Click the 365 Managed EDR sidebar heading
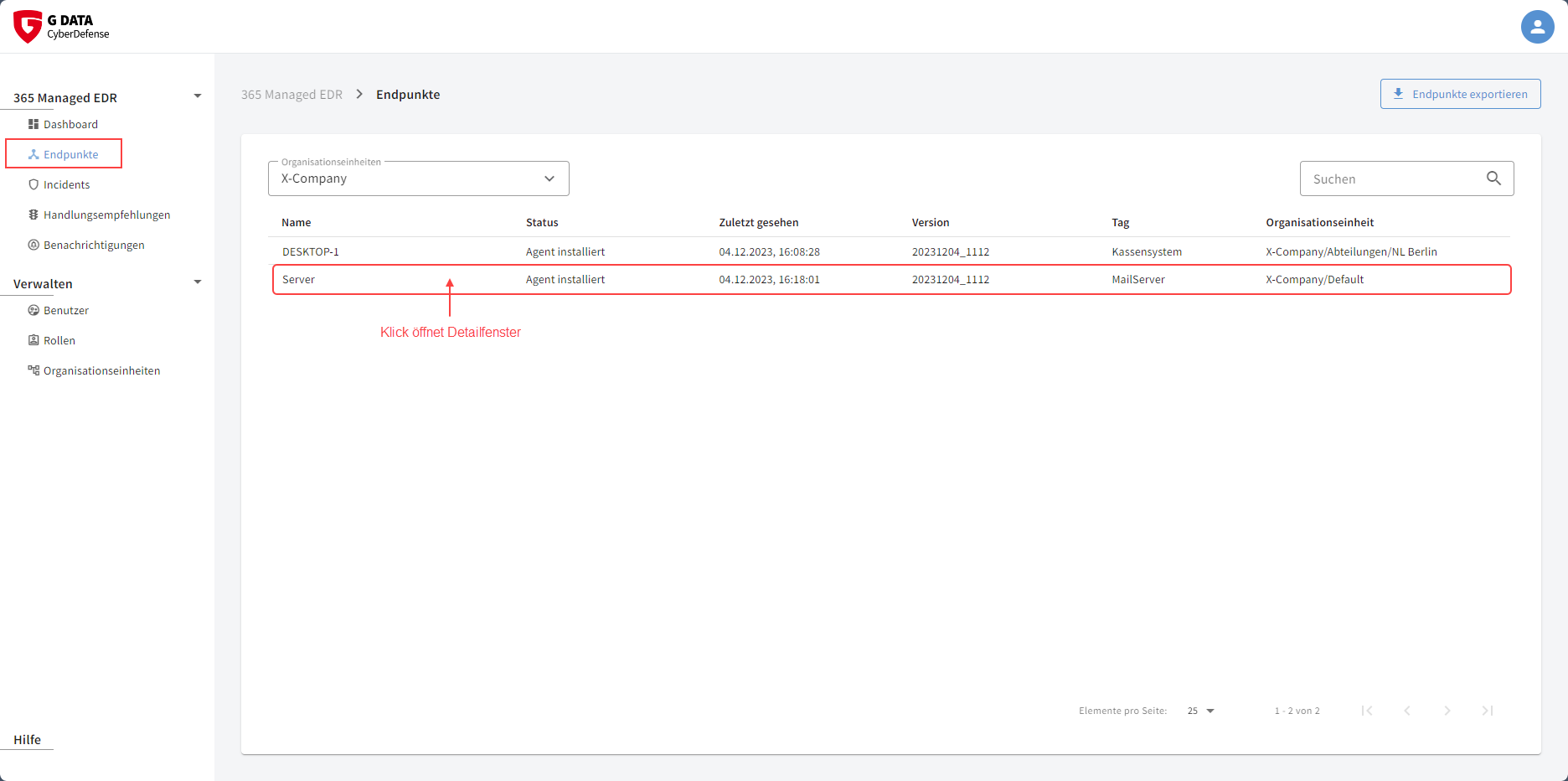Image resolution: width=1568 pixels, height=781 pixels. click(65, 98)
